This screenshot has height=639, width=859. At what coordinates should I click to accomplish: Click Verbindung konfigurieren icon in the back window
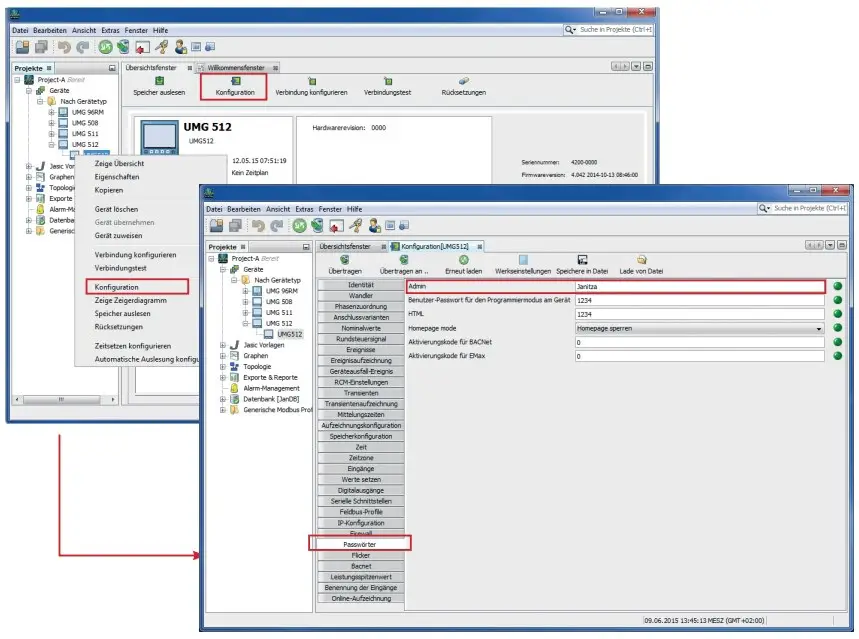(x=311, y=81)
